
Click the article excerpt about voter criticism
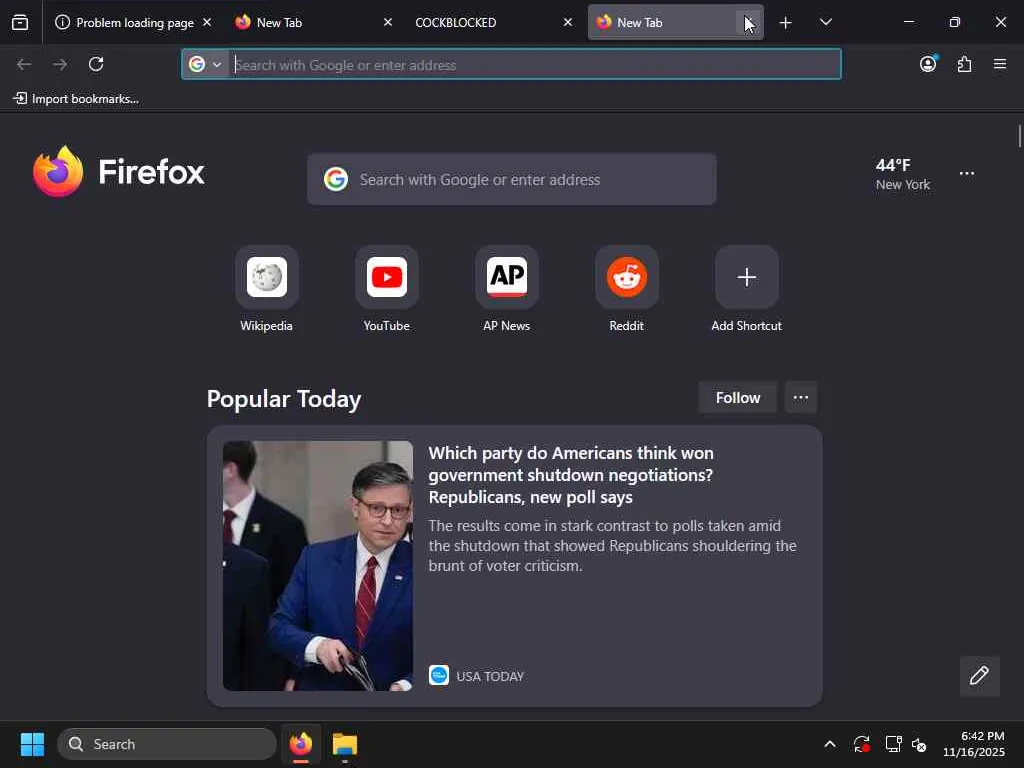[613, 545]
